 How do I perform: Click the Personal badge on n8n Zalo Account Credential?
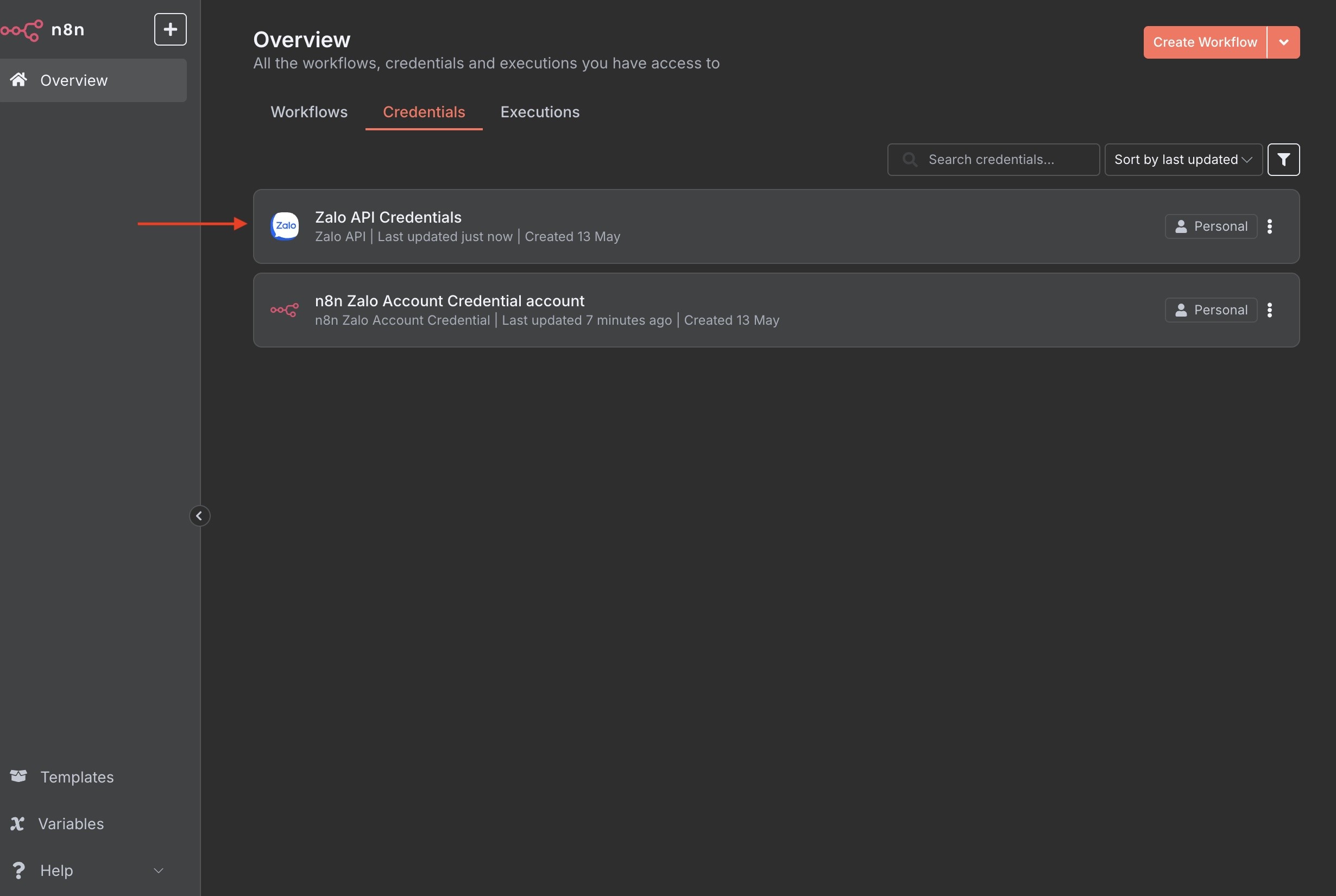(x=1211, y=310)
